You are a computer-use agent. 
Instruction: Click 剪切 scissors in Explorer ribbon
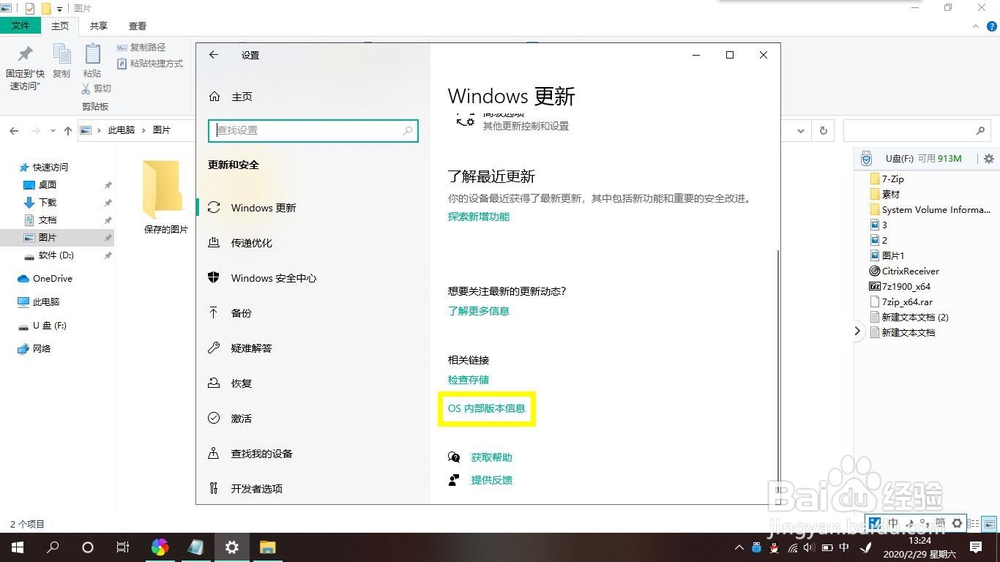(x=96, y=89)
